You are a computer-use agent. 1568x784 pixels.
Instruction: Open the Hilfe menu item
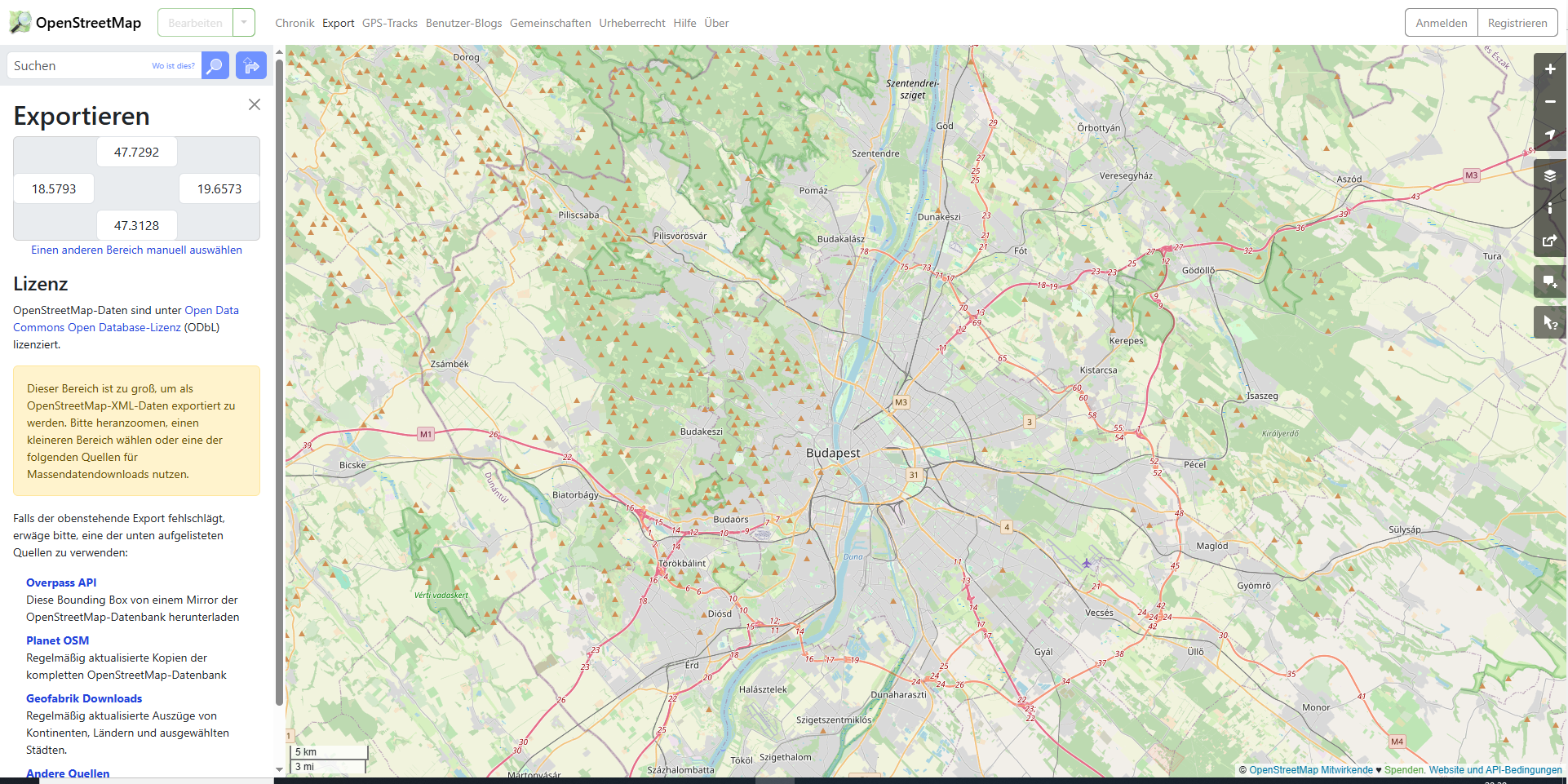coord(685,23)
